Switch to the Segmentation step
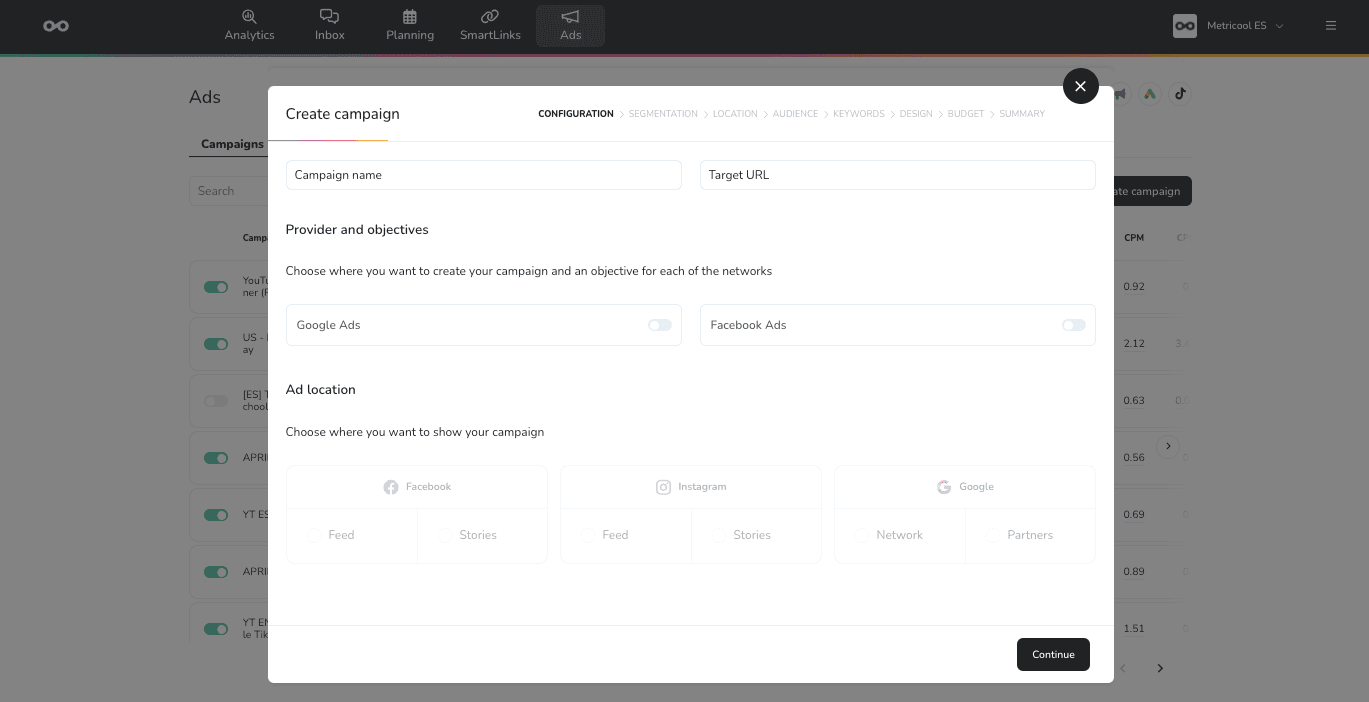This screenshot has height=702, width=1369. click(663, 114)
